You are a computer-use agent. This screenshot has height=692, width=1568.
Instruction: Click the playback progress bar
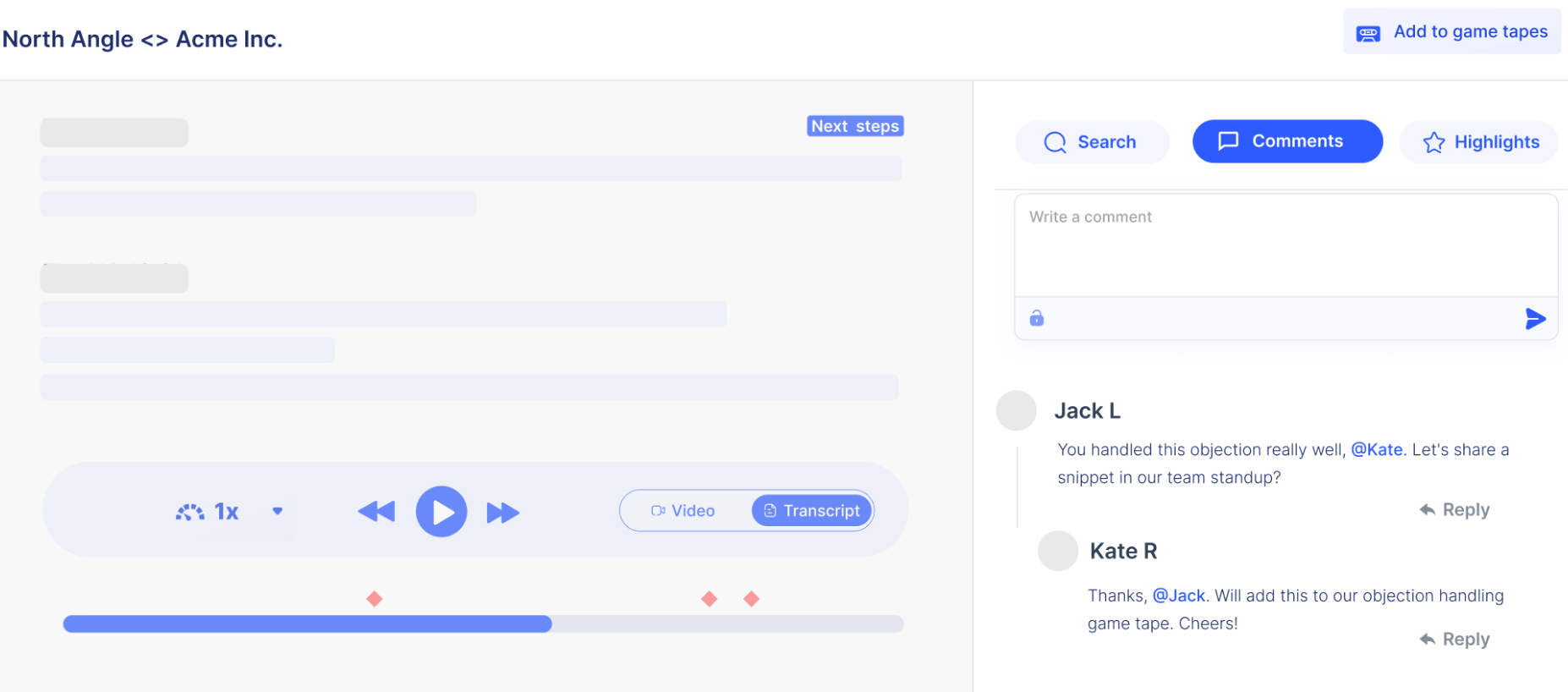click(x=484, y=624)
